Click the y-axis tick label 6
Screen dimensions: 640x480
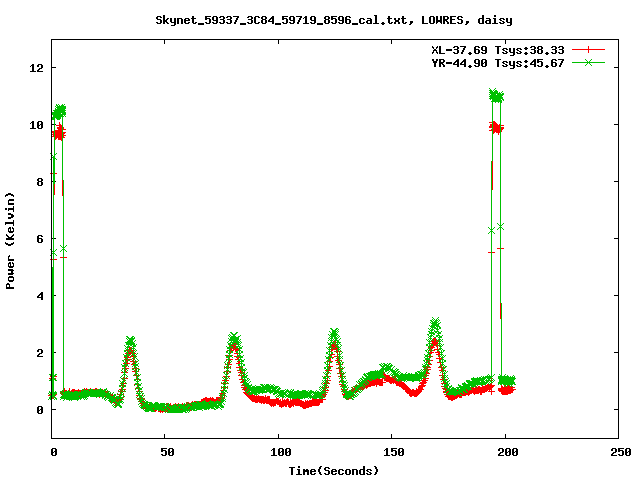click(x=40, y=239)
